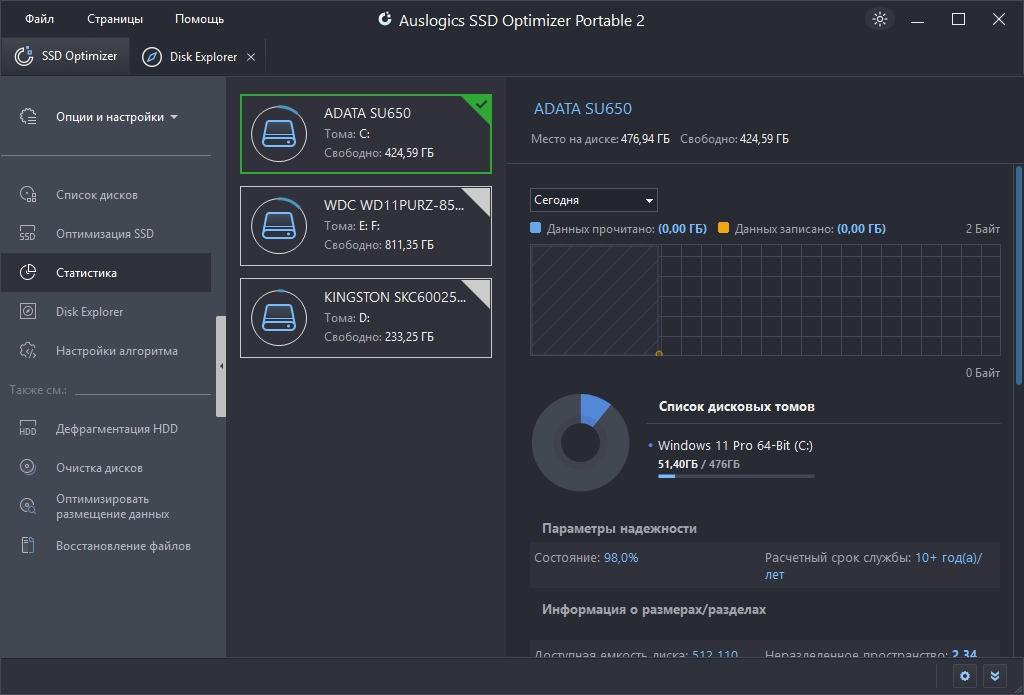Viewport: 1024px width, 695px height.
Task: Click the ADATA SU650 heading title
Action: 583,108
